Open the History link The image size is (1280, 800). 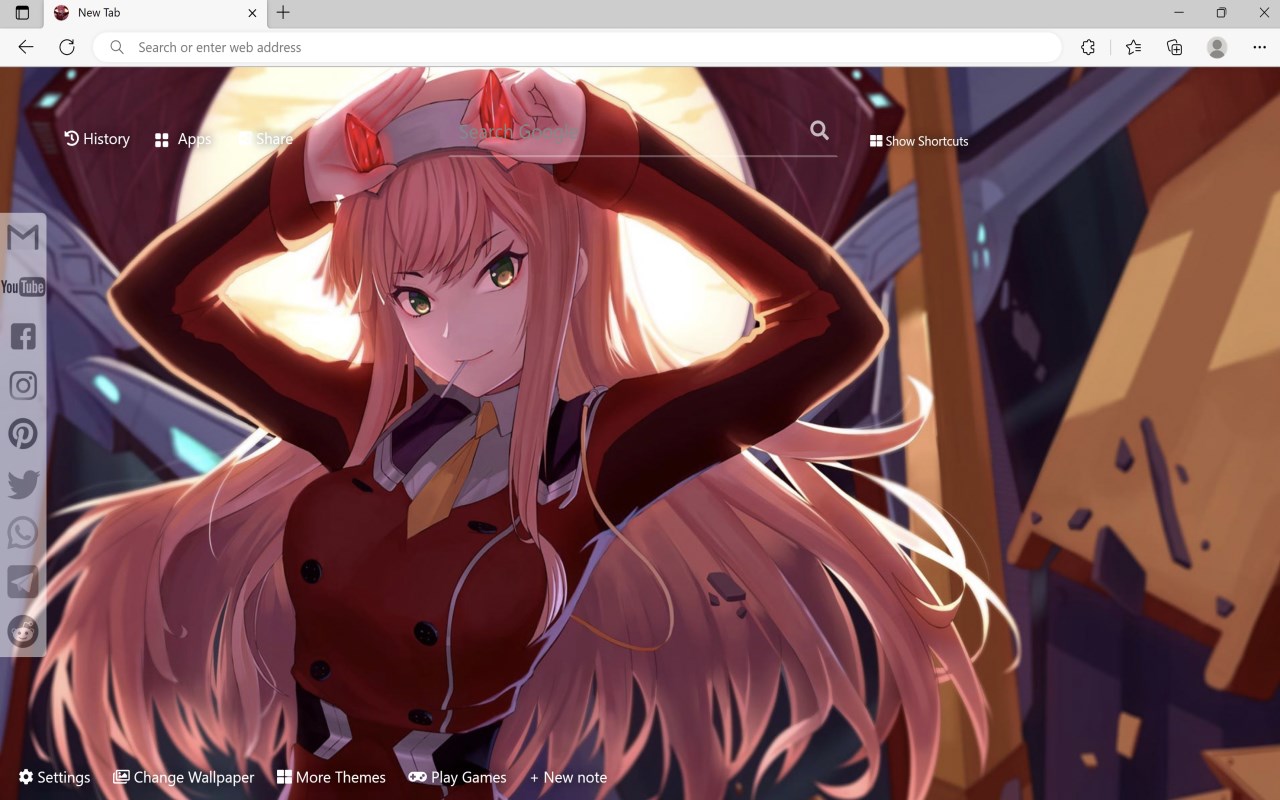tap(97, 139)
